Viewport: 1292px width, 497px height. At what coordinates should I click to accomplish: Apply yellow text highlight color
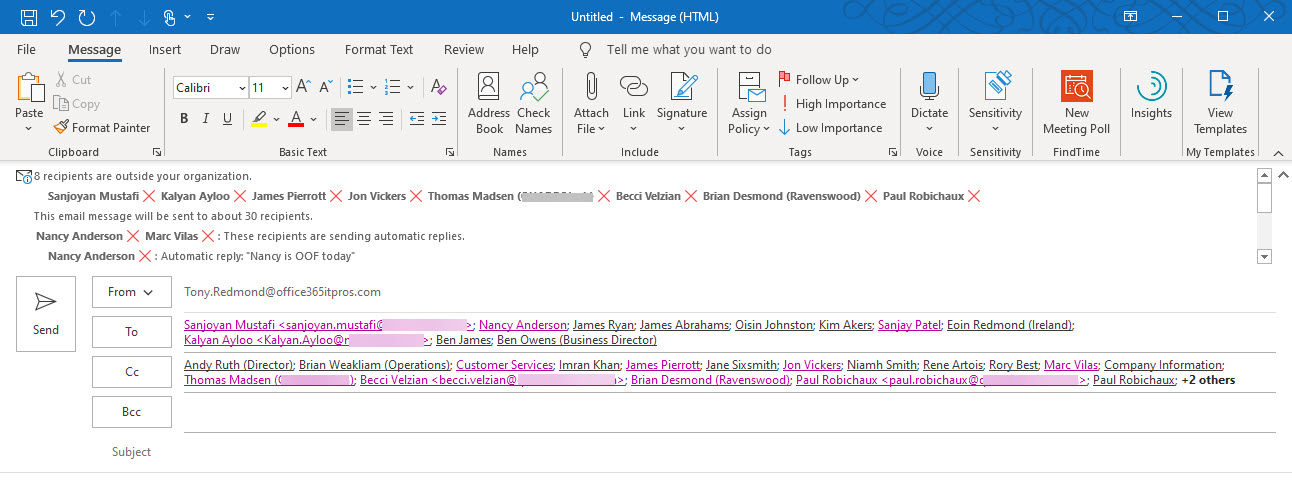[x=259, y=119]
